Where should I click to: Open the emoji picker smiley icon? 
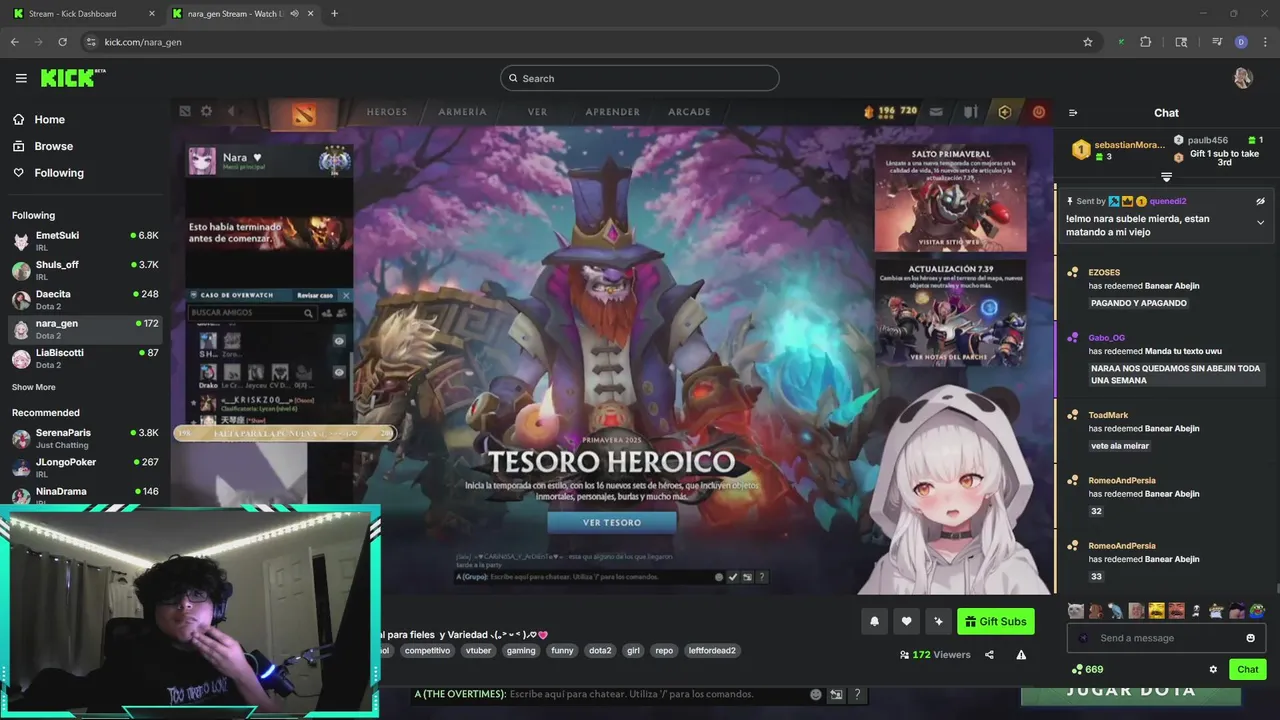click(x=1250, y=638)
